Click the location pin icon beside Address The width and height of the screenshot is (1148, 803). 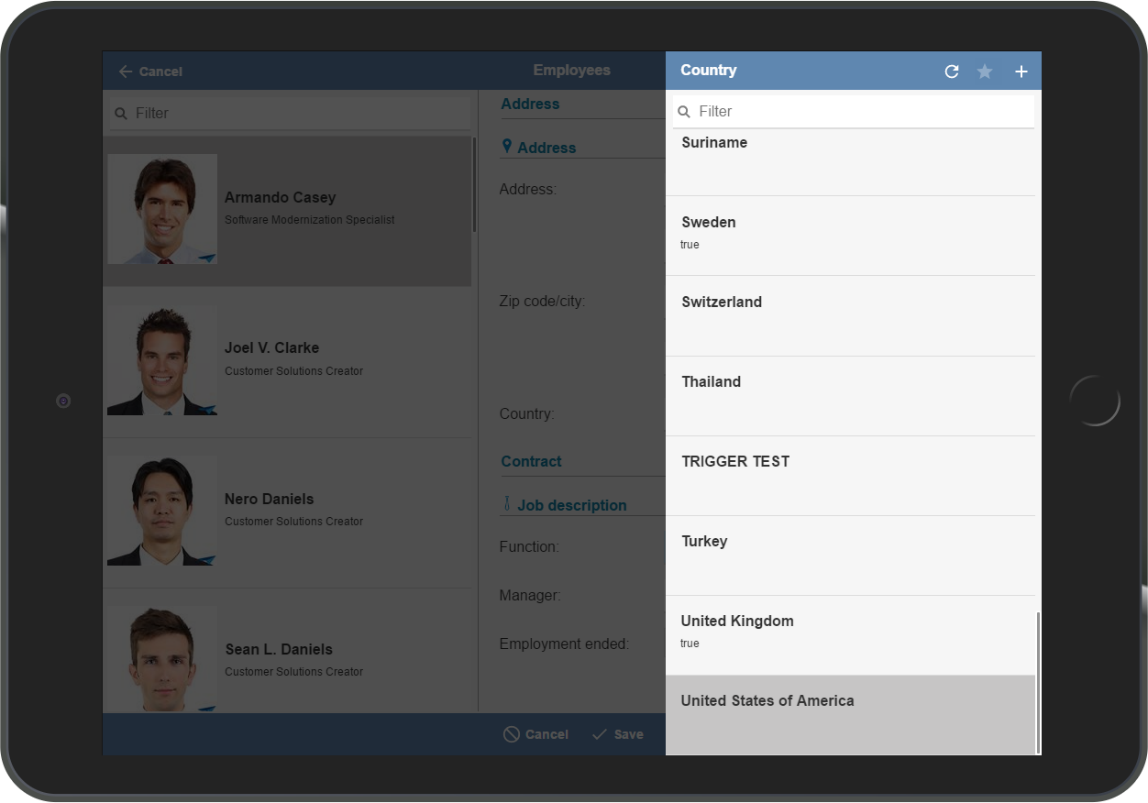507,147
